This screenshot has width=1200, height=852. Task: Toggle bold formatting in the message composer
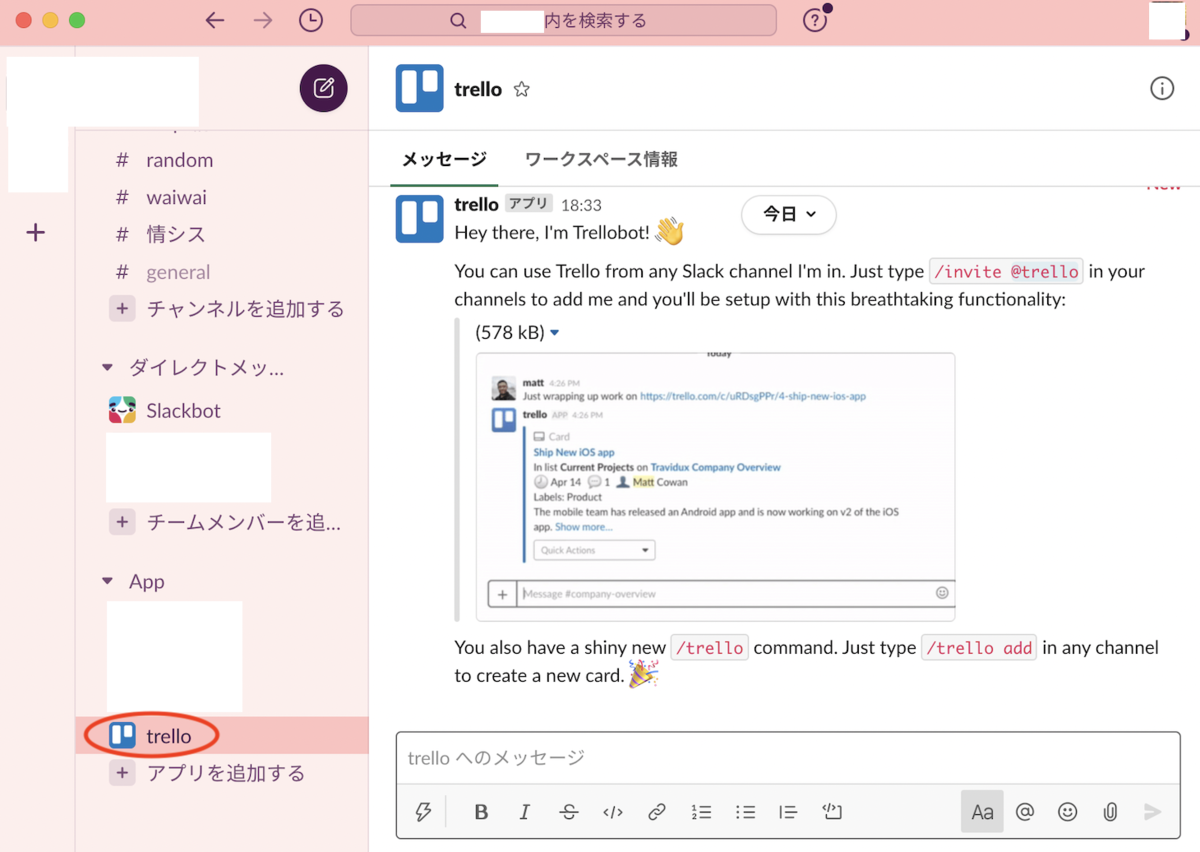481,811
